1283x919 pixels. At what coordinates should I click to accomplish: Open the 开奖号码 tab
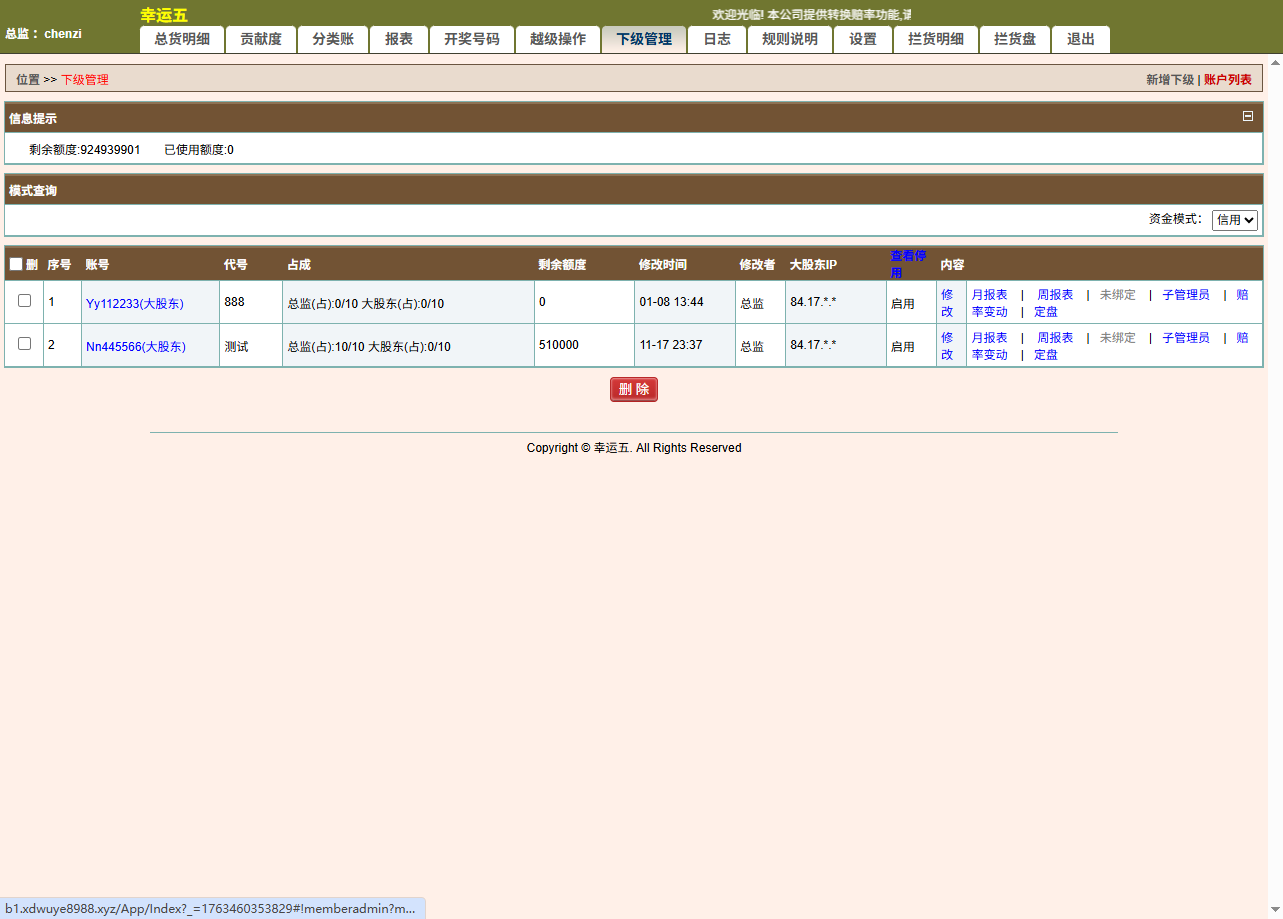point(471,39)
